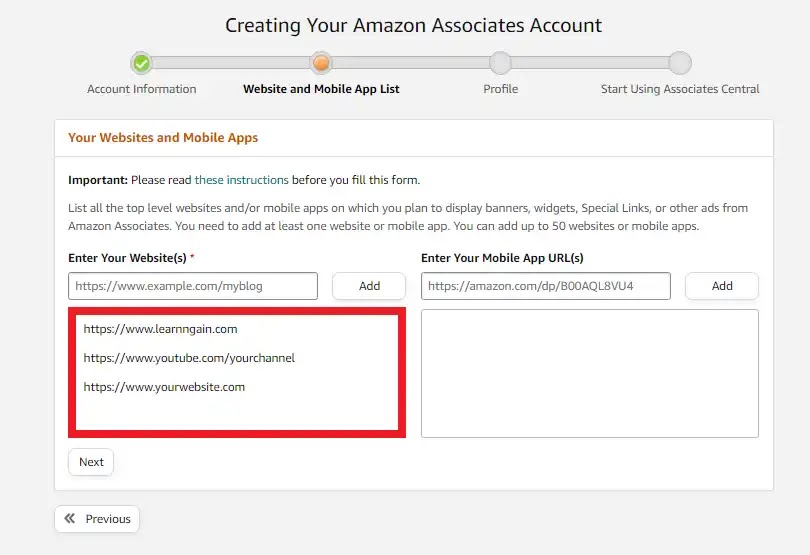Focus the Mobile App URL input field

pos(546,286)
